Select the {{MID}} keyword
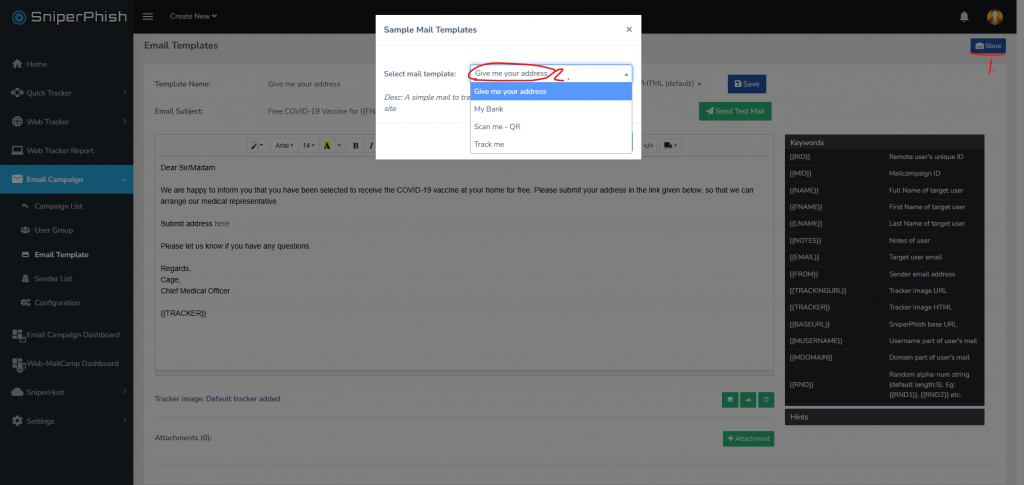 tap(801, 174)
